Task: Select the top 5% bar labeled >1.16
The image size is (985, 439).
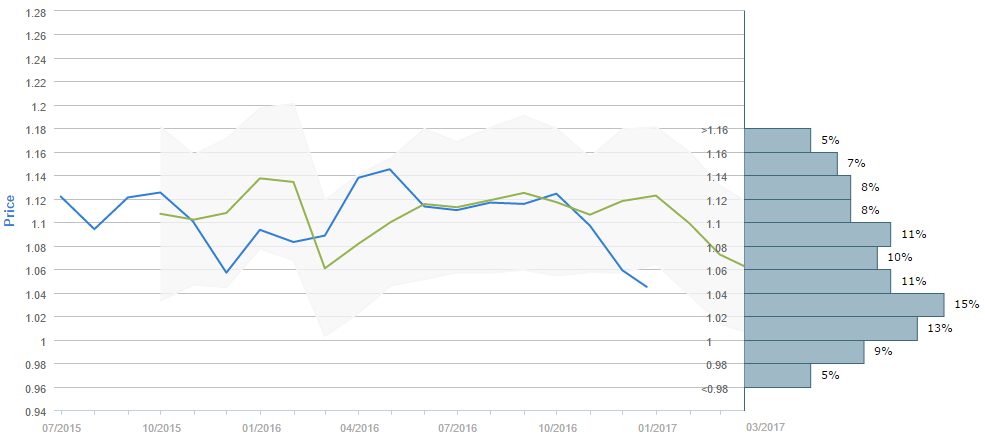Action: pos(777,140)
